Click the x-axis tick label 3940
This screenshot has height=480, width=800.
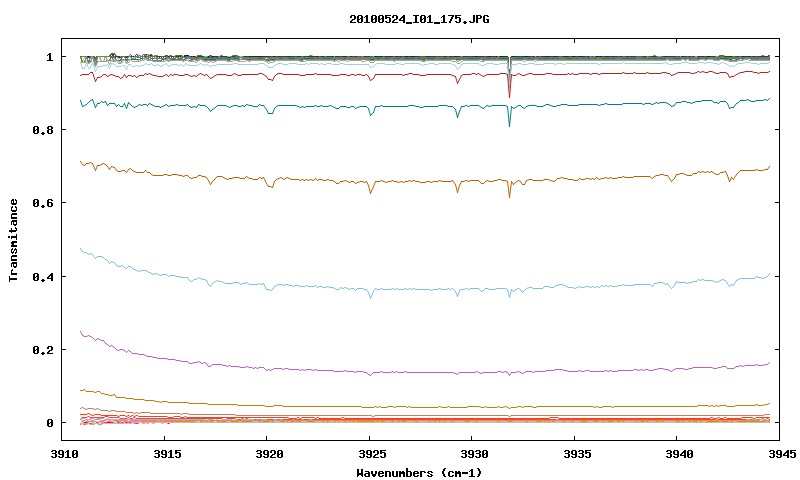tap(679, 454)
